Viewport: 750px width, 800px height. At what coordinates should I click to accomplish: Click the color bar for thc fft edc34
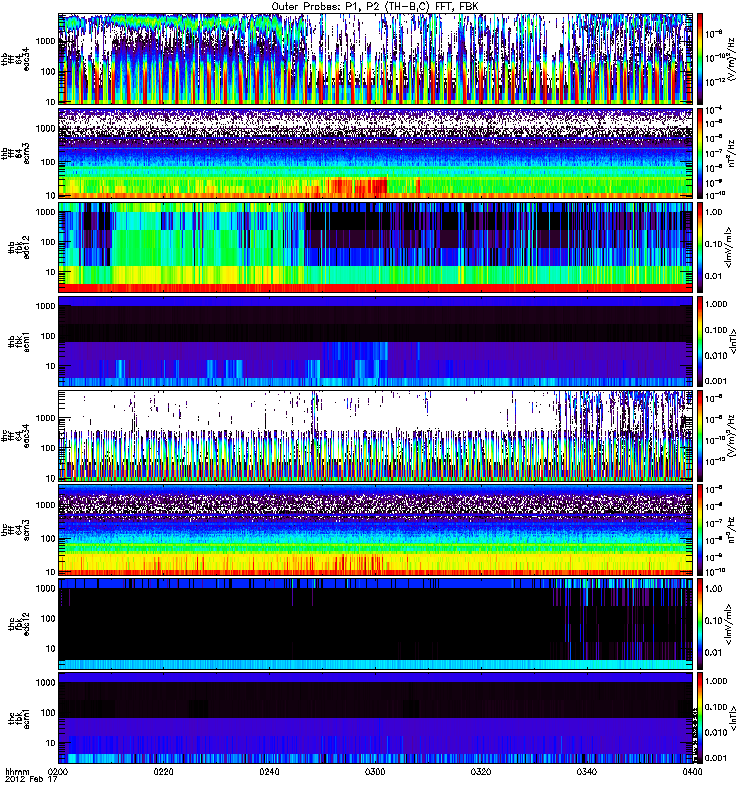pos(702,436)
